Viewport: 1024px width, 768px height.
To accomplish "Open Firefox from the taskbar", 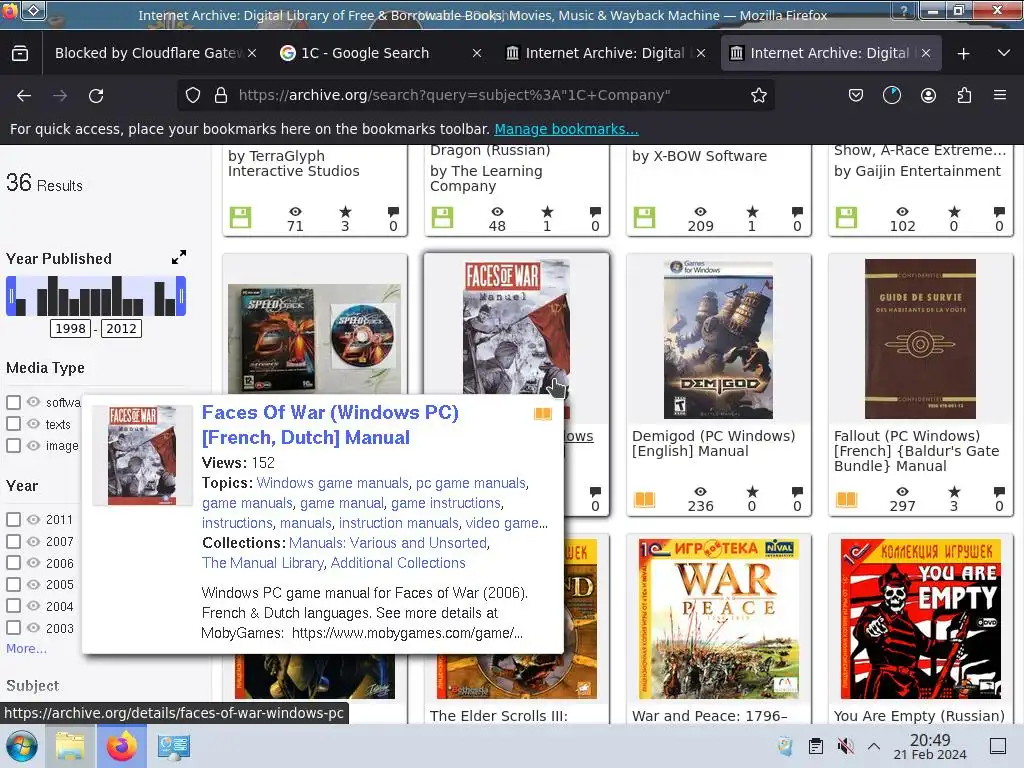I will click(122, 746).
